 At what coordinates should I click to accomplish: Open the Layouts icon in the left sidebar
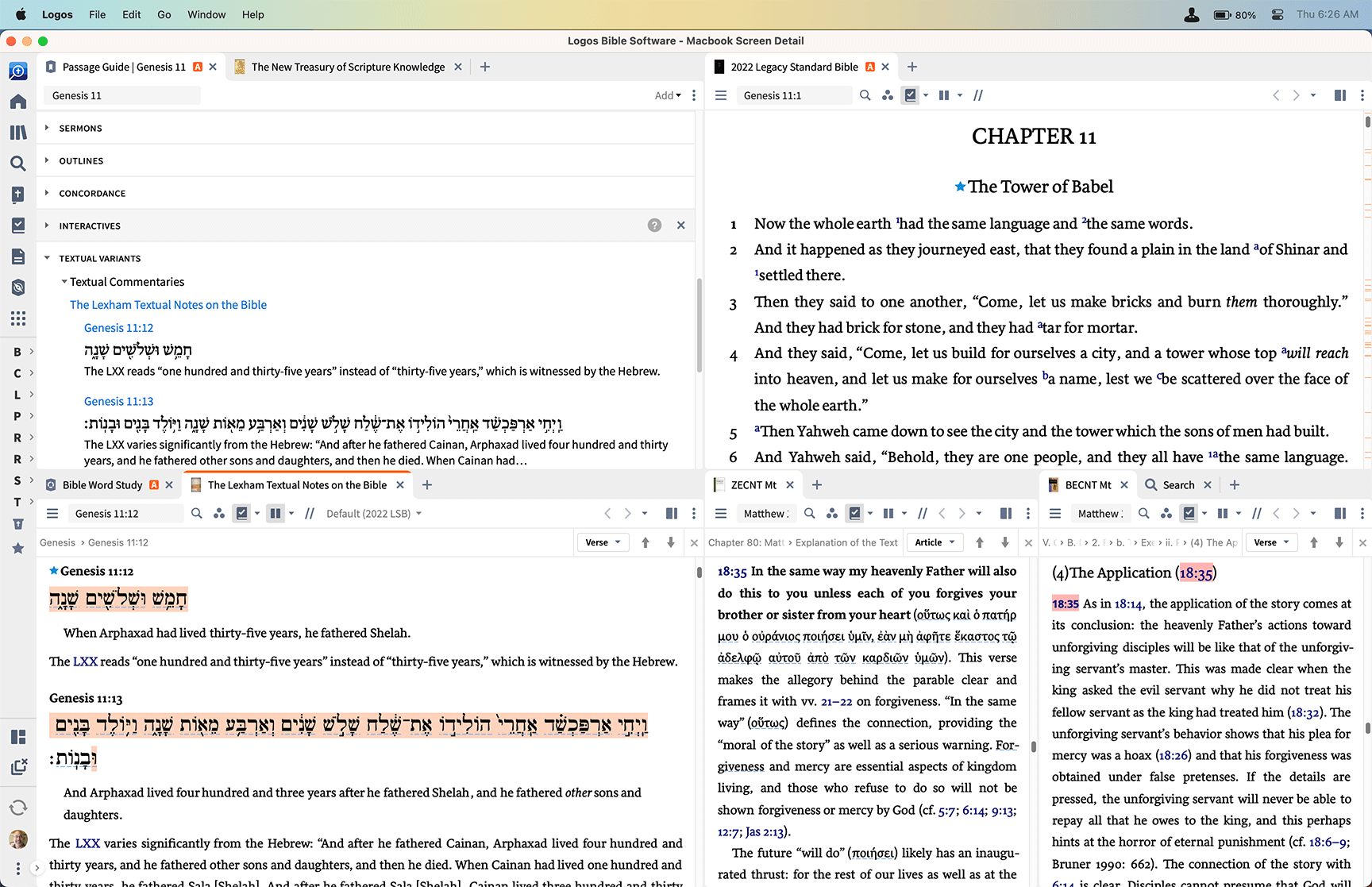[x=18, y=737]
